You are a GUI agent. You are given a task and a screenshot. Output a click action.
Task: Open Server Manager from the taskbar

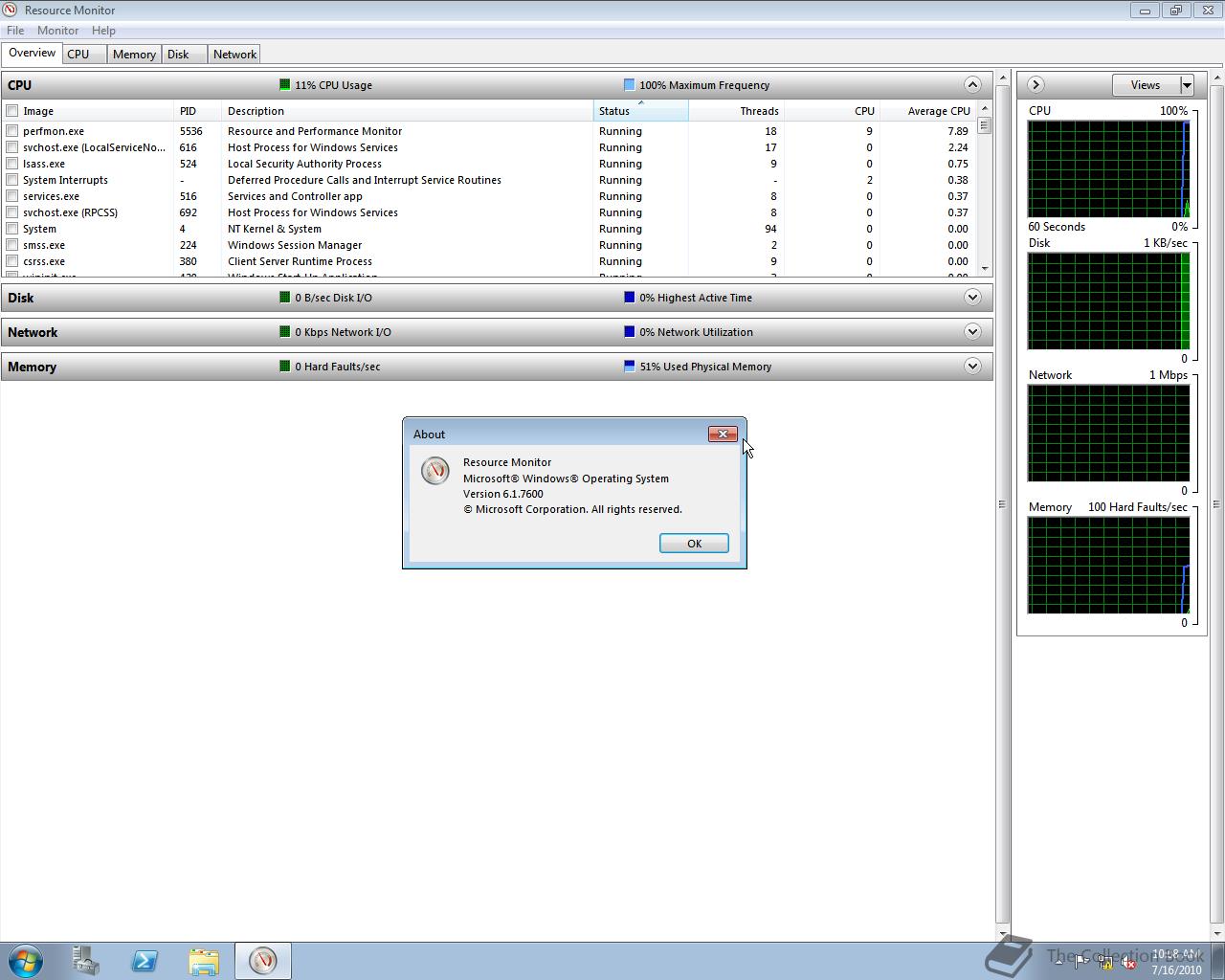coord(85,960)
